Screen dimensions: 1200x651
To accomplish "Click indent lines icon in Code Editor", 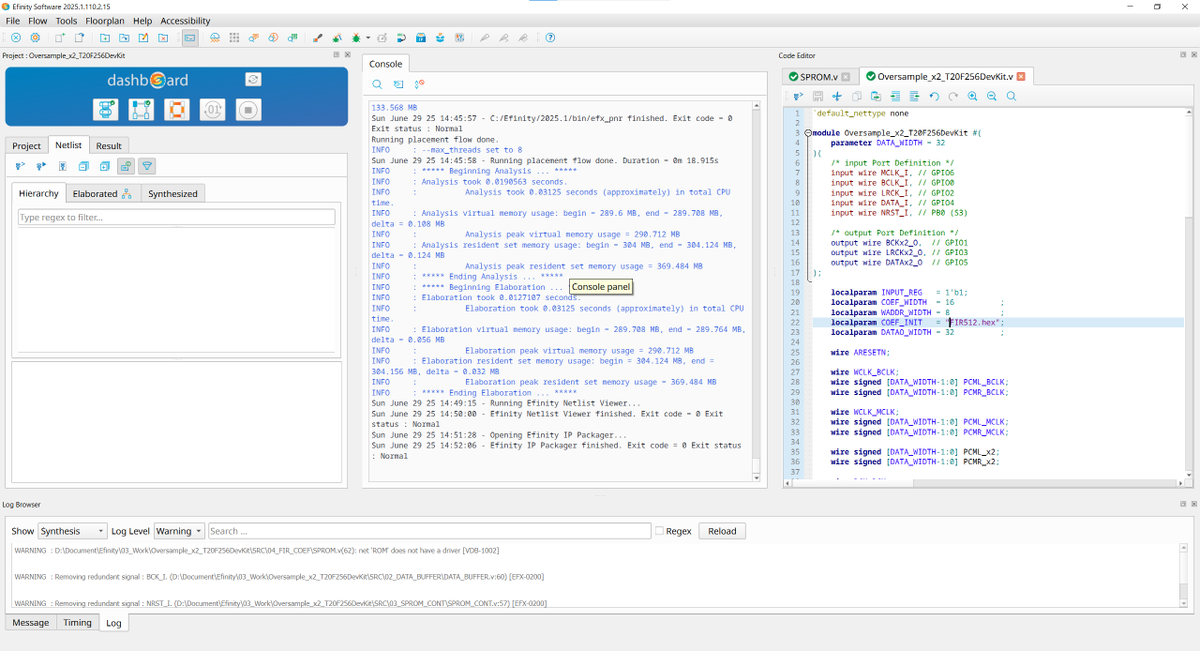I will 895,96.
